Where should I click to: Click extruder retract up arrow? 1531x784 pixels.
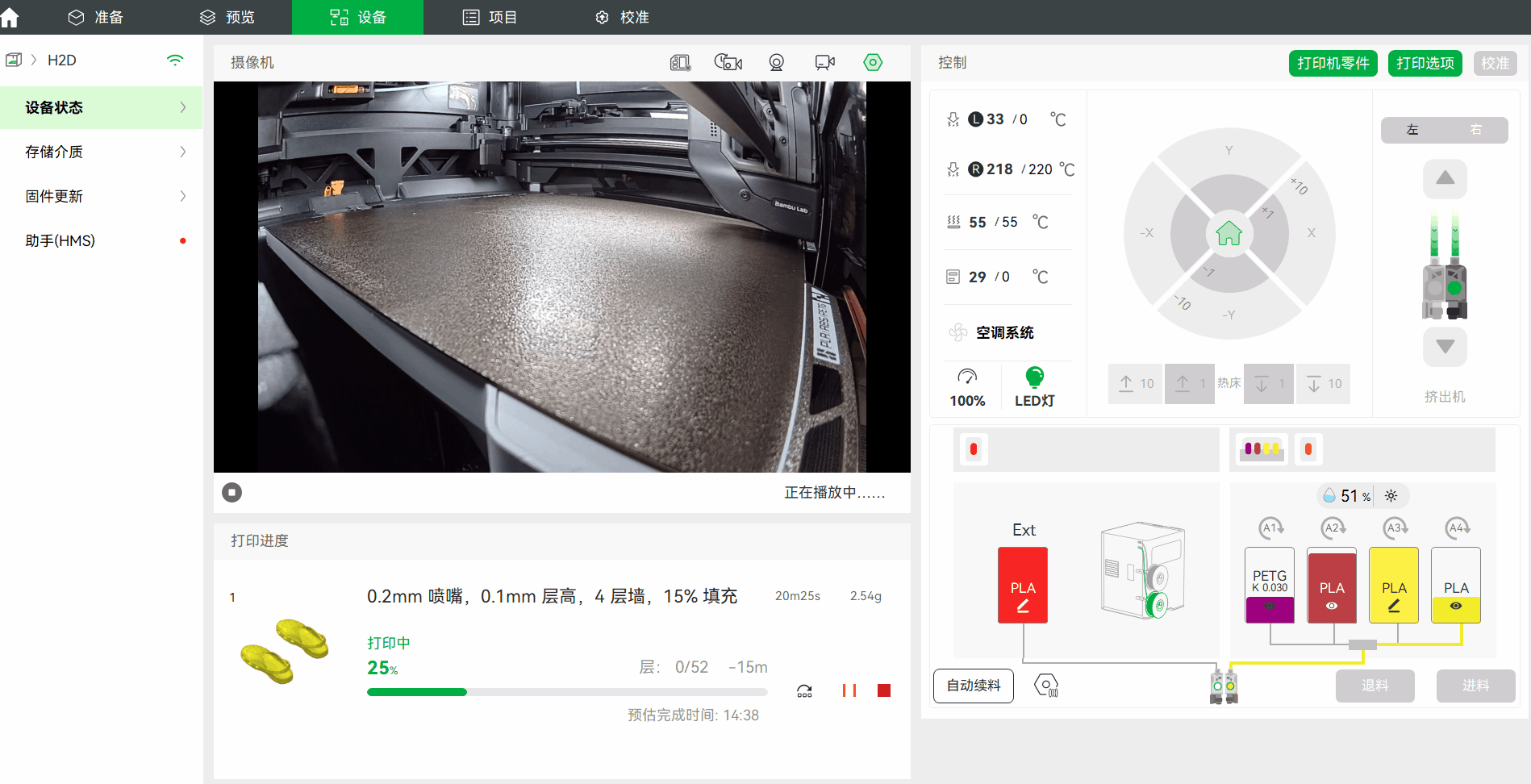[x=1445, y=178]
